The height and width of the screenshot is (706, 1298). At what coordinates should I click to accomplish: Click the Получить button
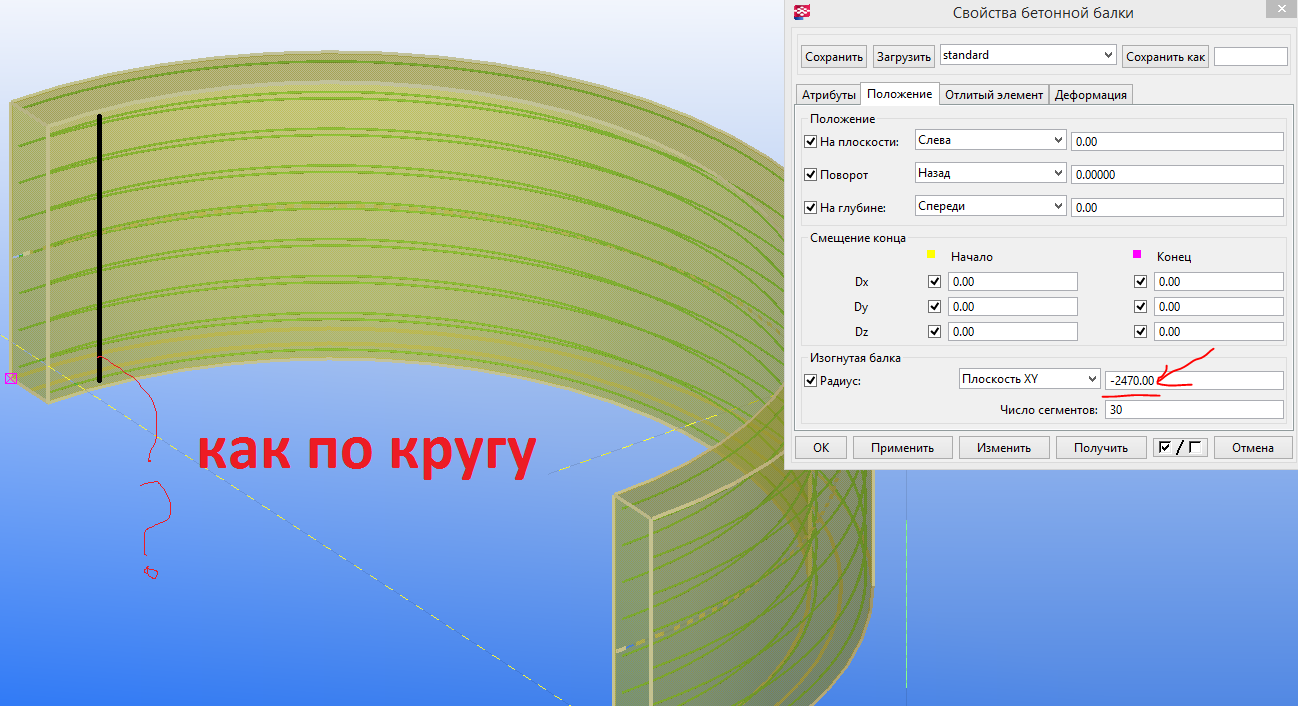(1101, 448)
